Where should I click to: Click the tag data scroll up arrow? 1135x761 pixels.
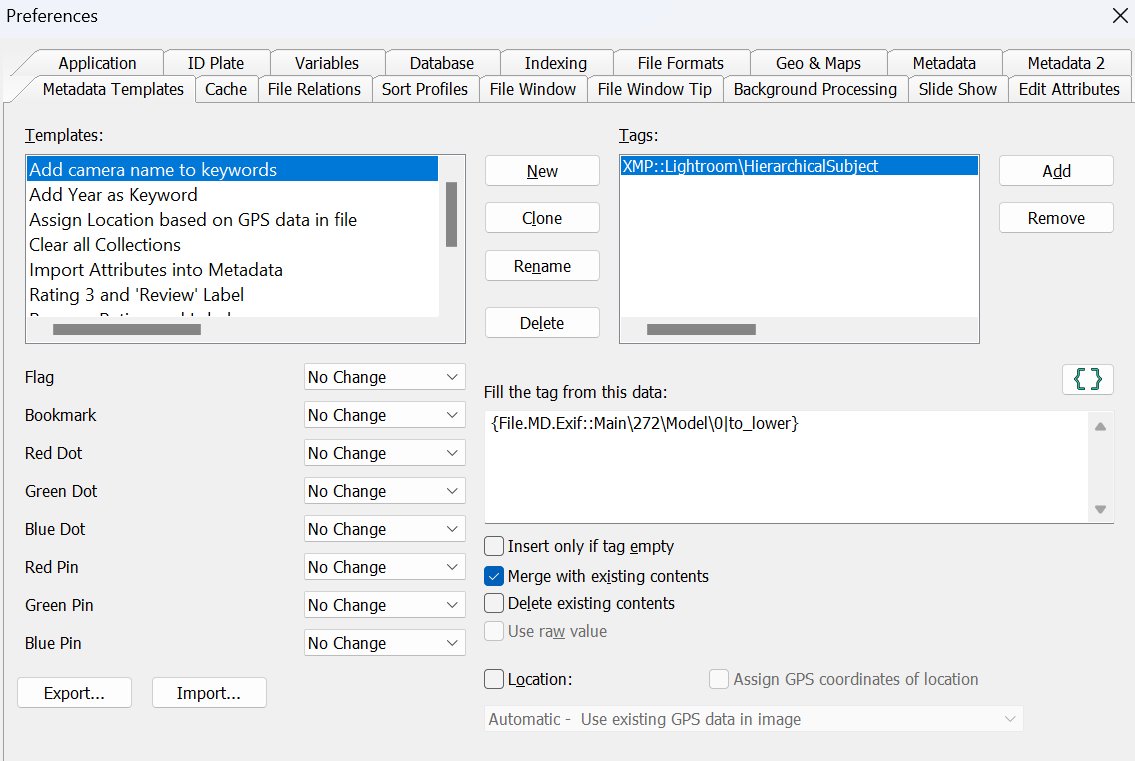coord(1100,426)
